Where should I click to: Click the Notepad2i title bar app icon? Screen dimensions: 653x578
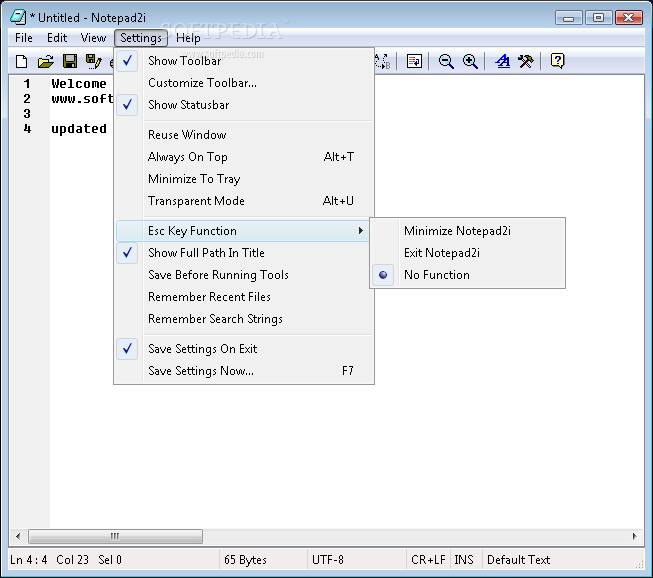[17, 17]
